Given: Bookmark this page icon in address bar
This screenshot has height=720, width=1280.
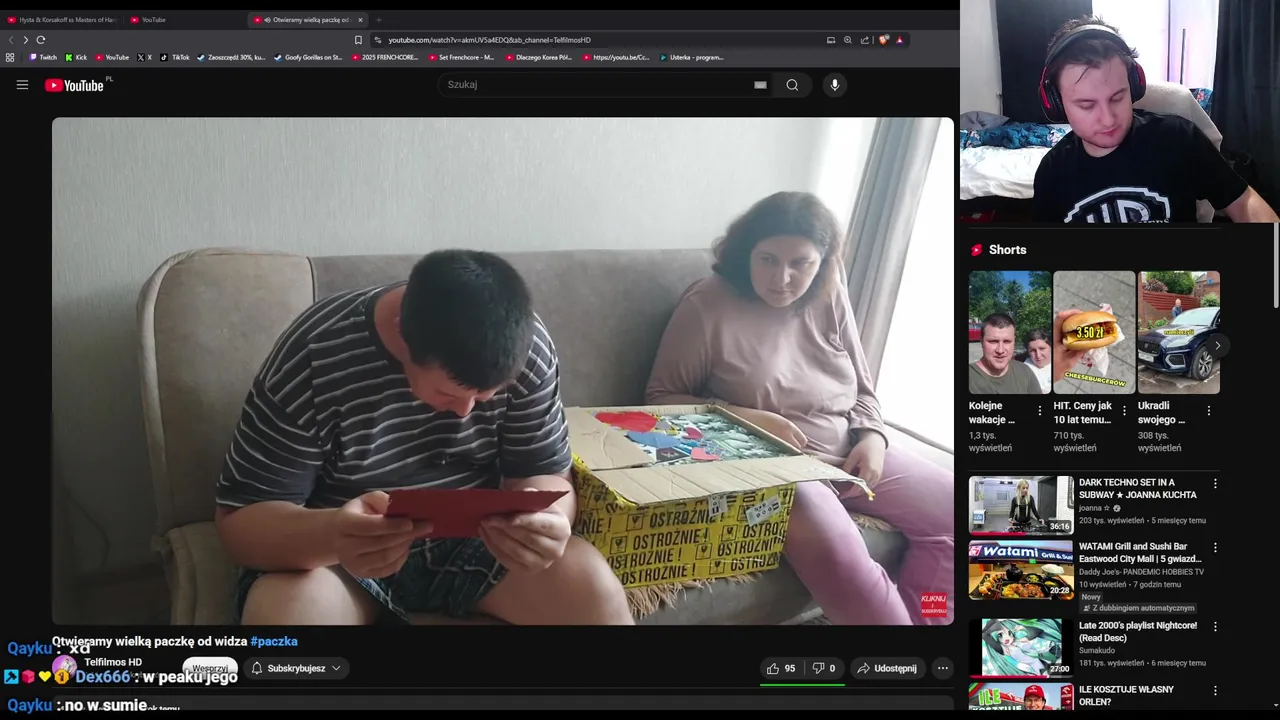Looking at the screenshot, I should [x=358, y=40].
